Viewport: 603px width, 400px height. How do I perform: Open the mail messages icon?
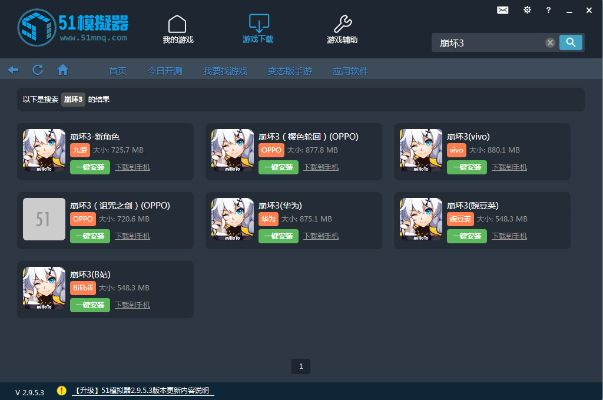pyautogui.click(x=502, y=10)
